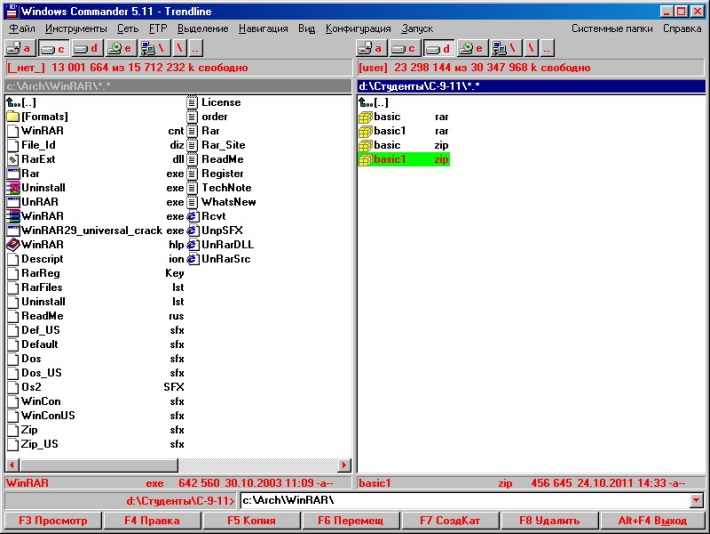Viewport: 710px width, 534px height.
Task: Open the FTP menu
Action: [x=158, y=29]
